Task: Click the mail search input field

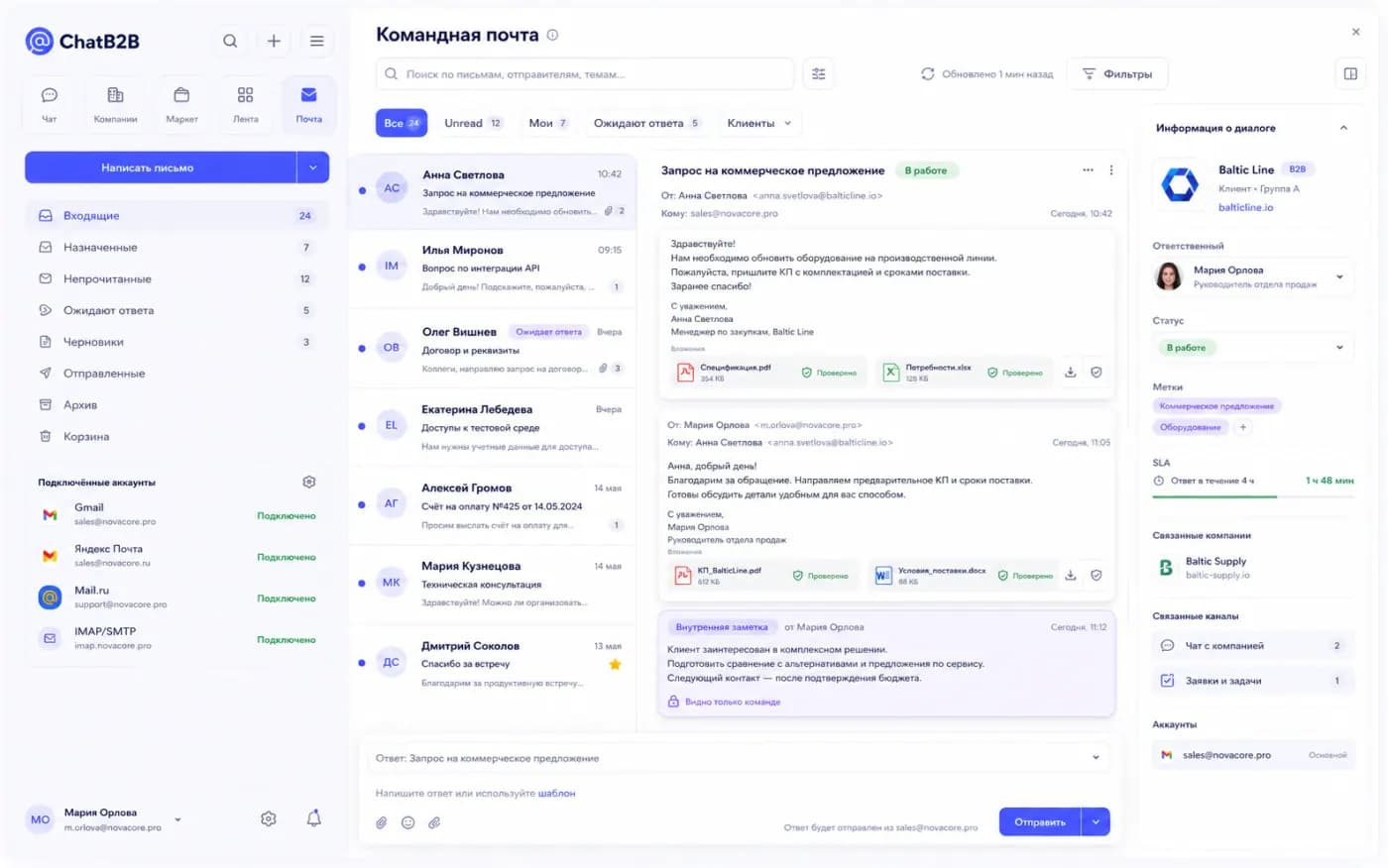Action: pos(585,73)
